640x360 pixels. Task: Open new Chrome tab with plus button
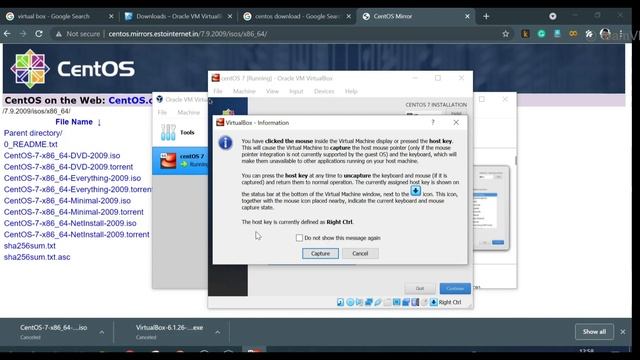[x=486, y=16]
